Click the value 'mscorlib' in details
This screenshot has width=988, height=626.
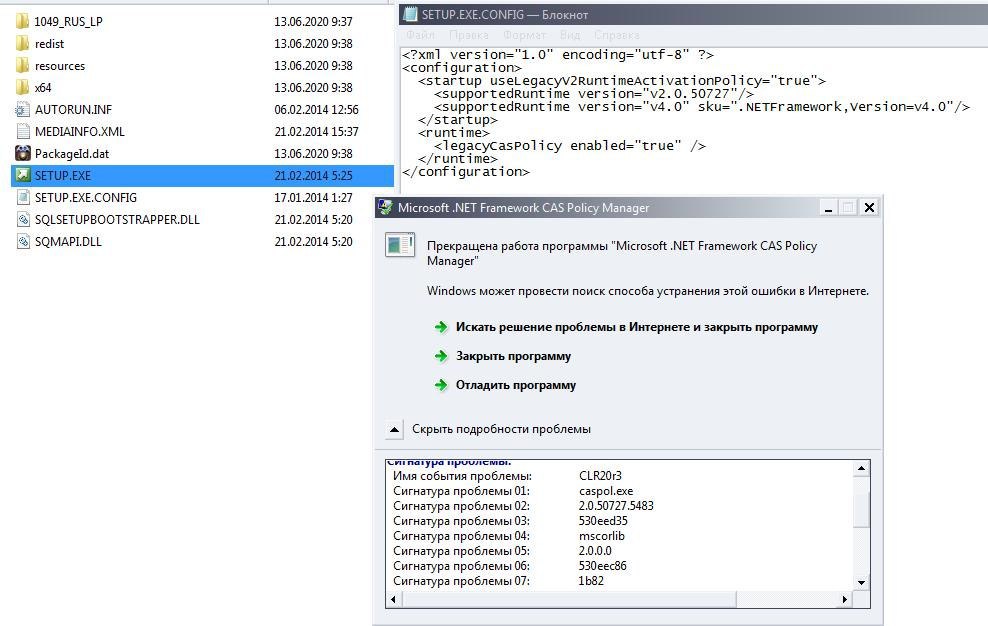[601, 536]
